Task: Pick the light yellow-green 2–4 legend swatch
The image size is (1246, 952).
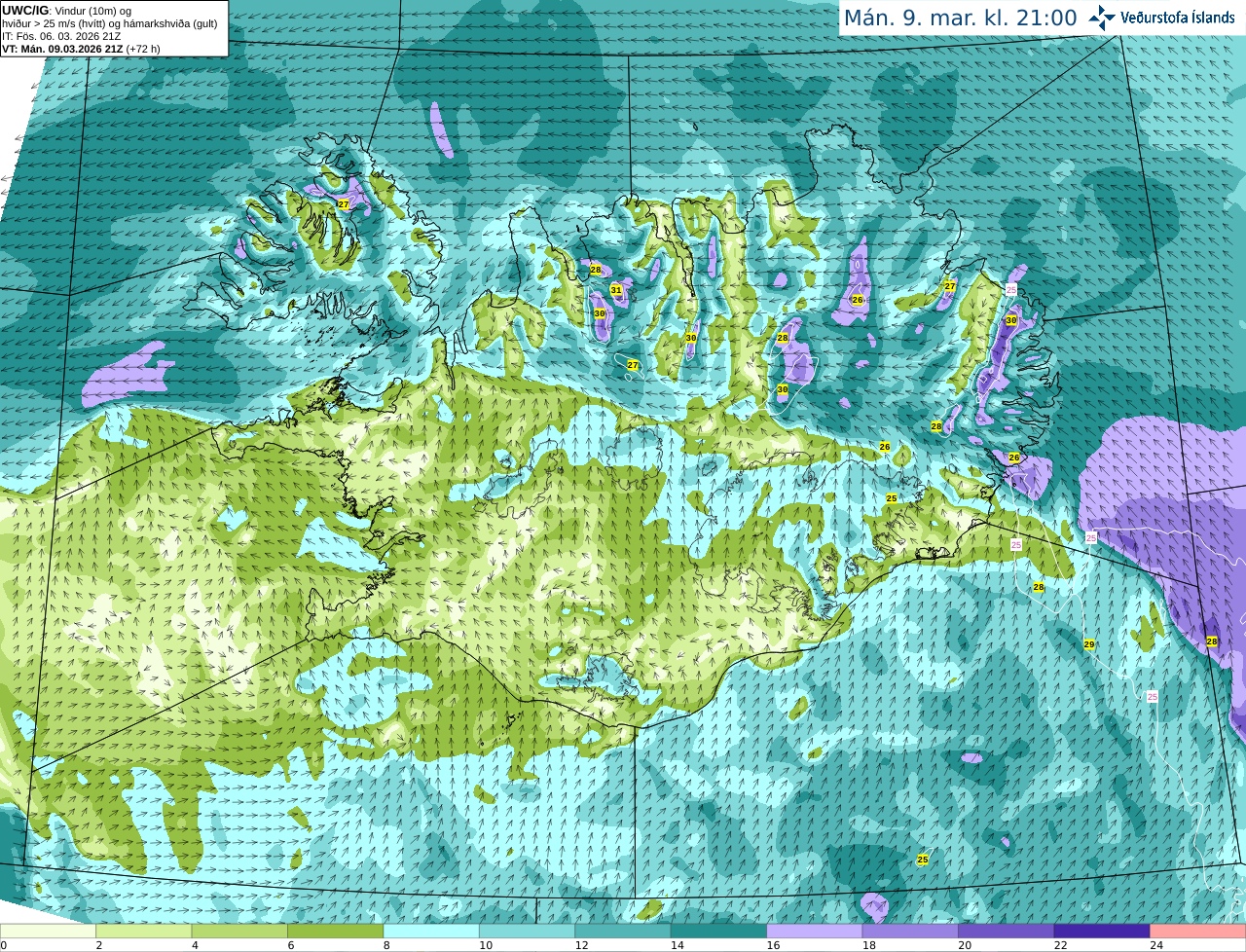Action: pyautogui.click(x=144, y=931)
